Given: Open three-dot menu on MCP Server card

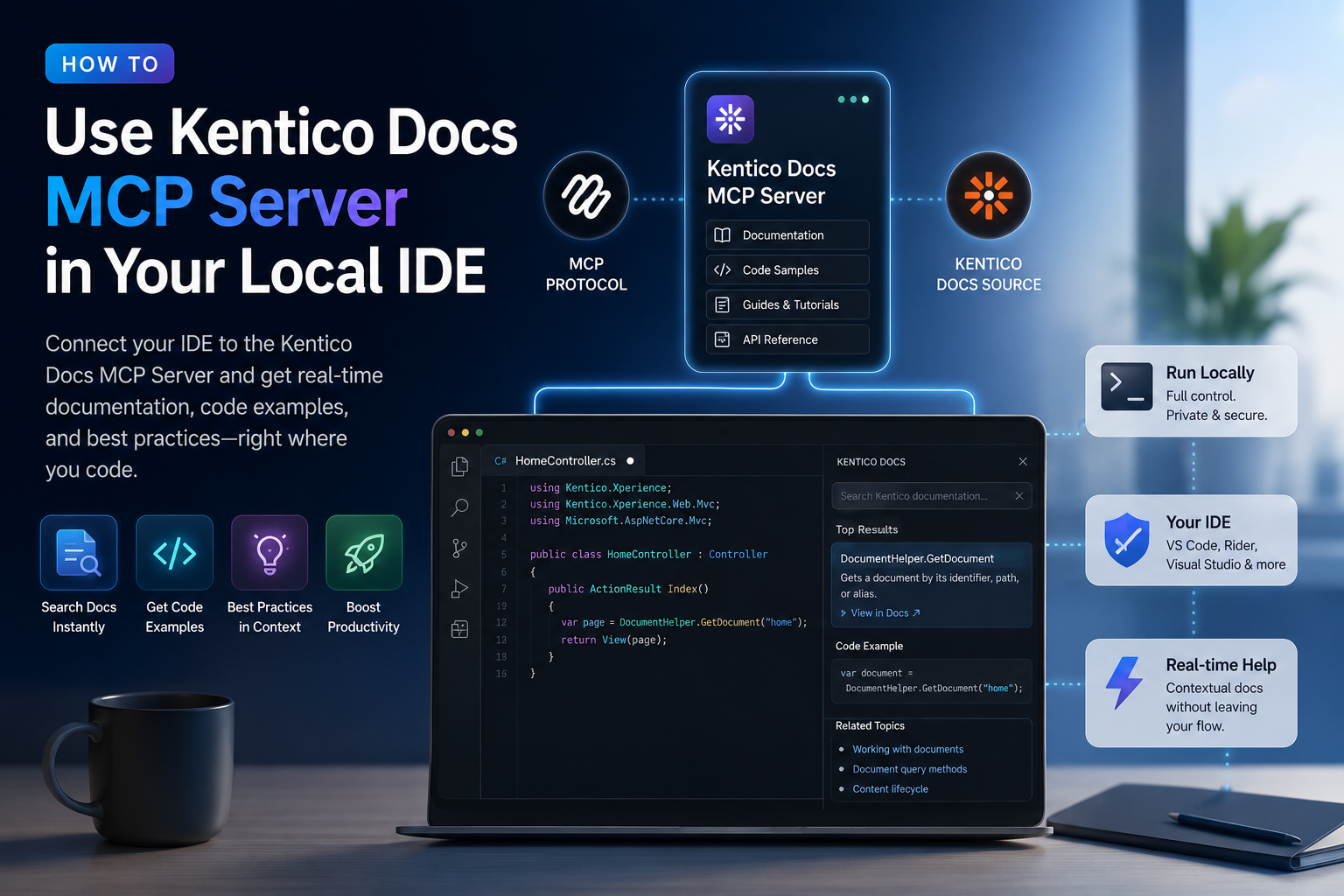Looking at the screenshot, I should click(x=853, y=100).
